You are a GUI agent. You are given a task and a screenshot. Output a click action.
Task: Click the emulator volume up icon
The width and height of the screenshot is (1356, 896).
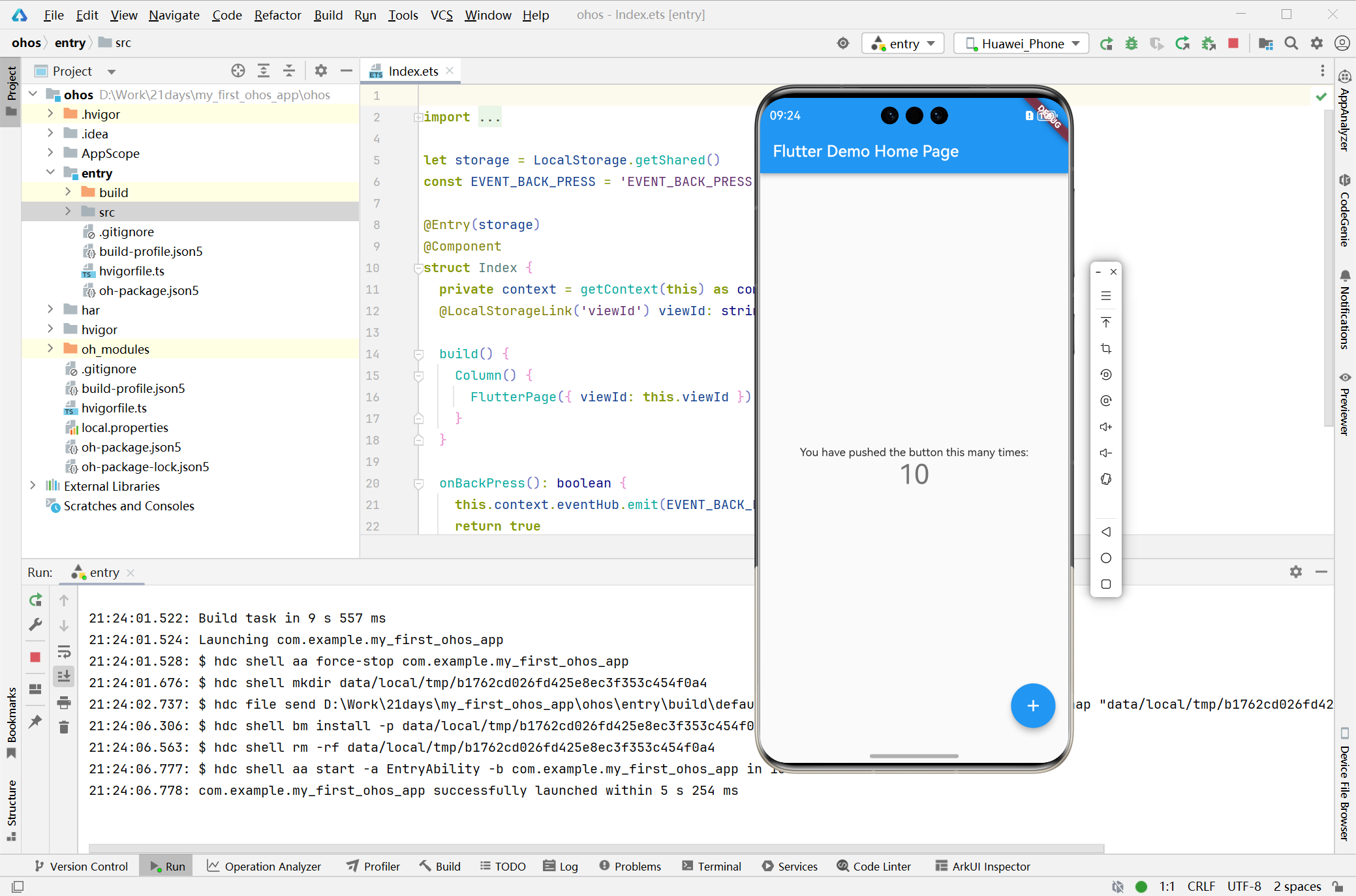1105,427
